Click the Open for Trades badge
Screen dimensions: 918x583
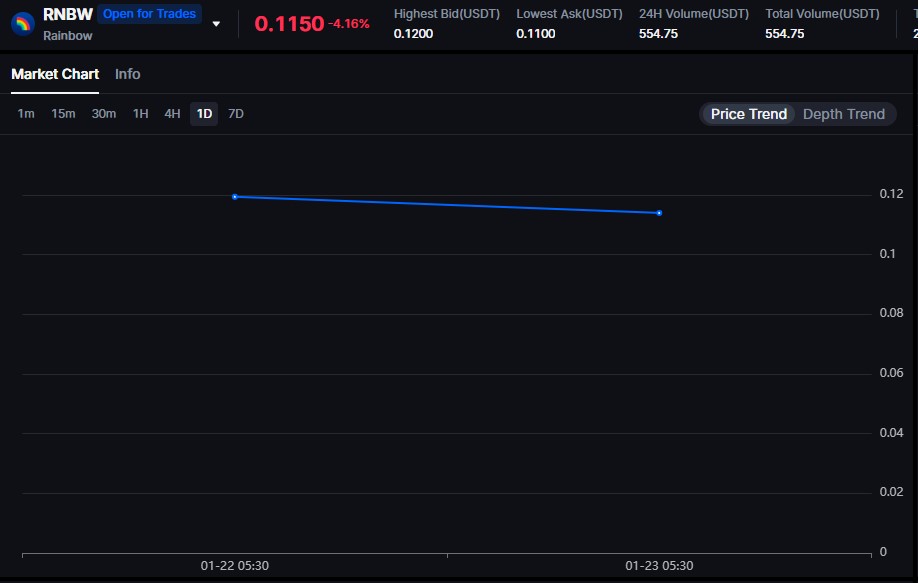click(149, 13)
